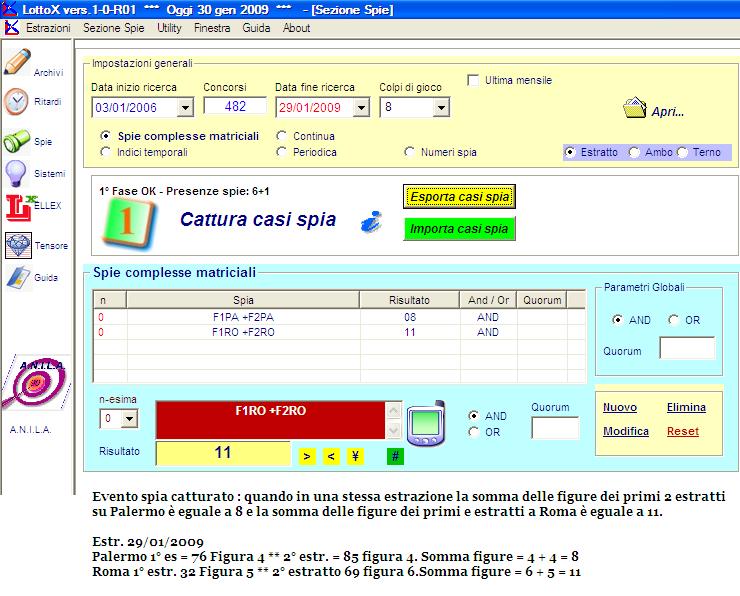Click the greater-than operator button
Viewport: 740px width, 596px height.
[x=307, y=456]
